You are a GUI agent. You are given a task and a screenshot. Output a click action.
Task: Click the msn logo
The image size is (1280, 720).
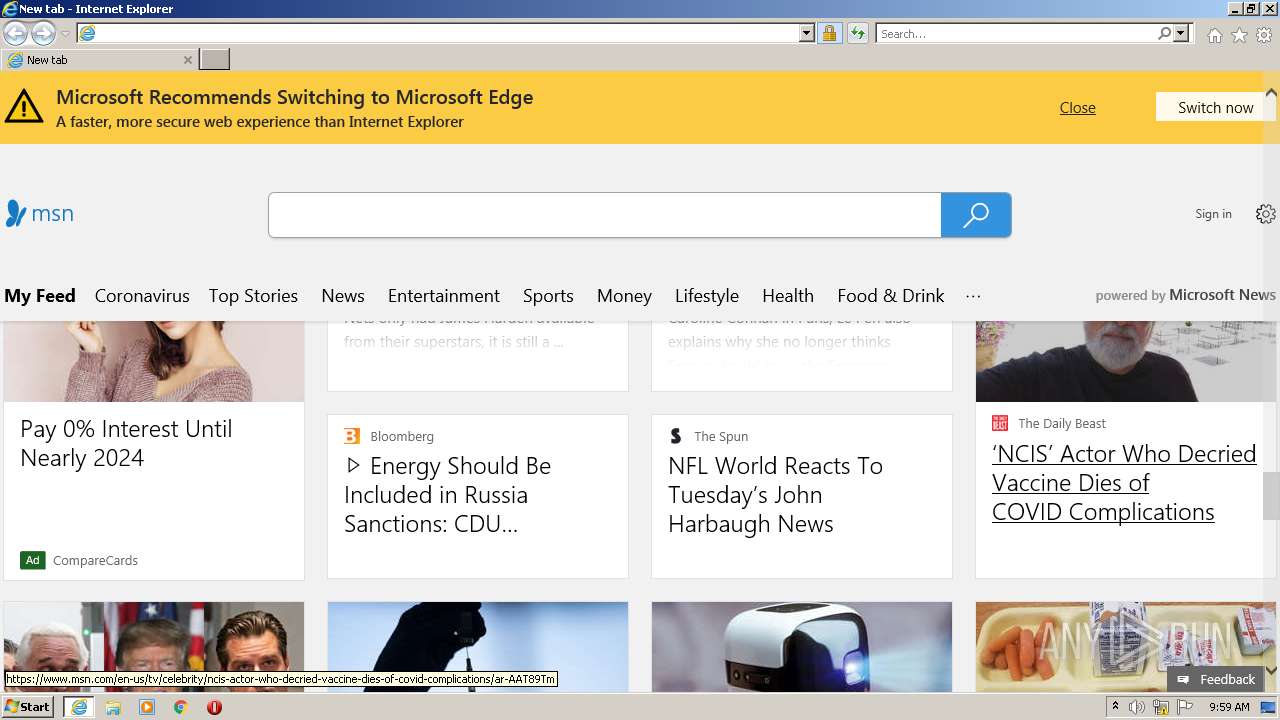pyautogui.click(x=40, y=213)
